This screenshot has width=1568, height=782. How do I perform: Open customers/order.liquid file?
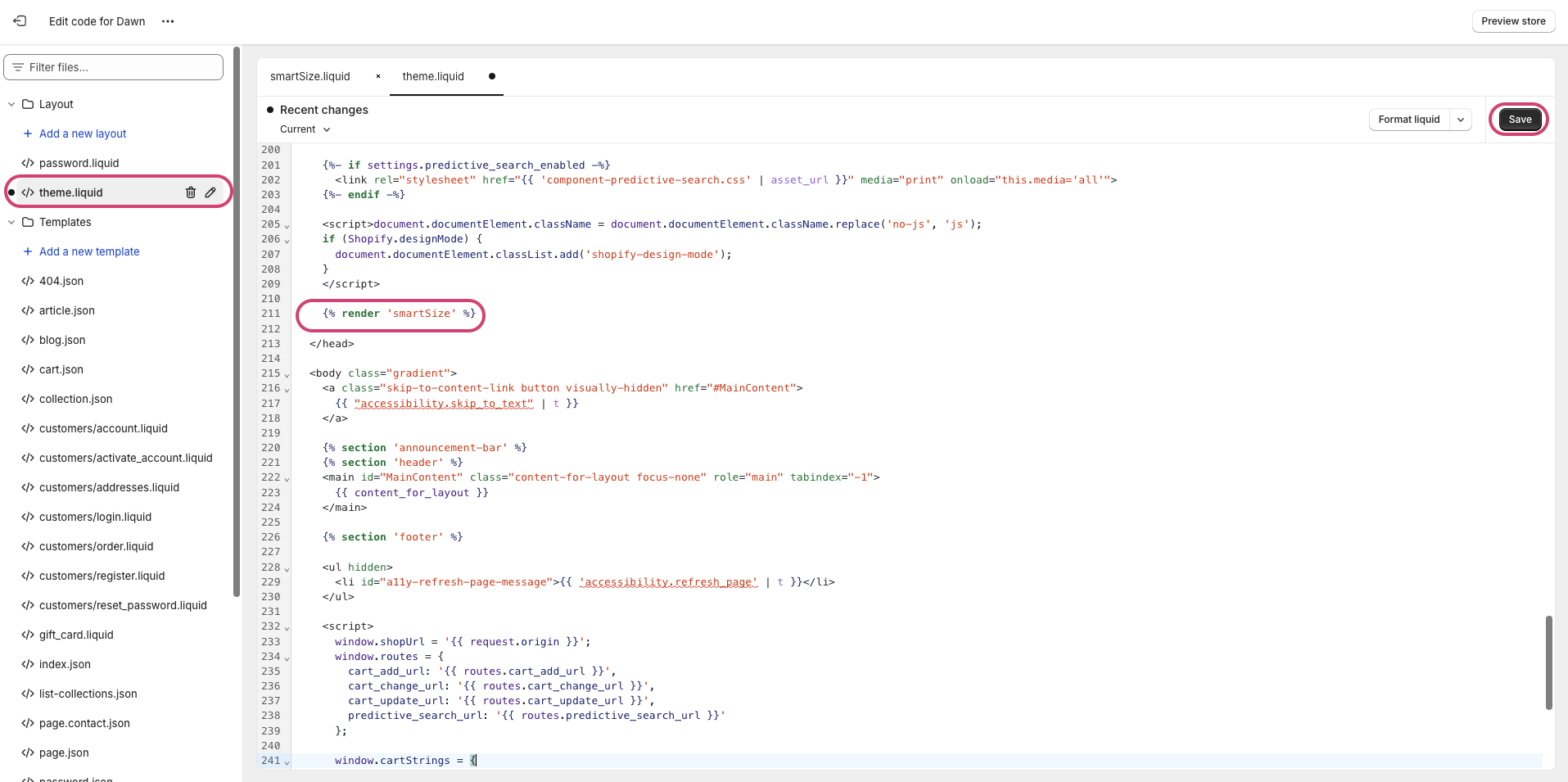pos(97,546)
